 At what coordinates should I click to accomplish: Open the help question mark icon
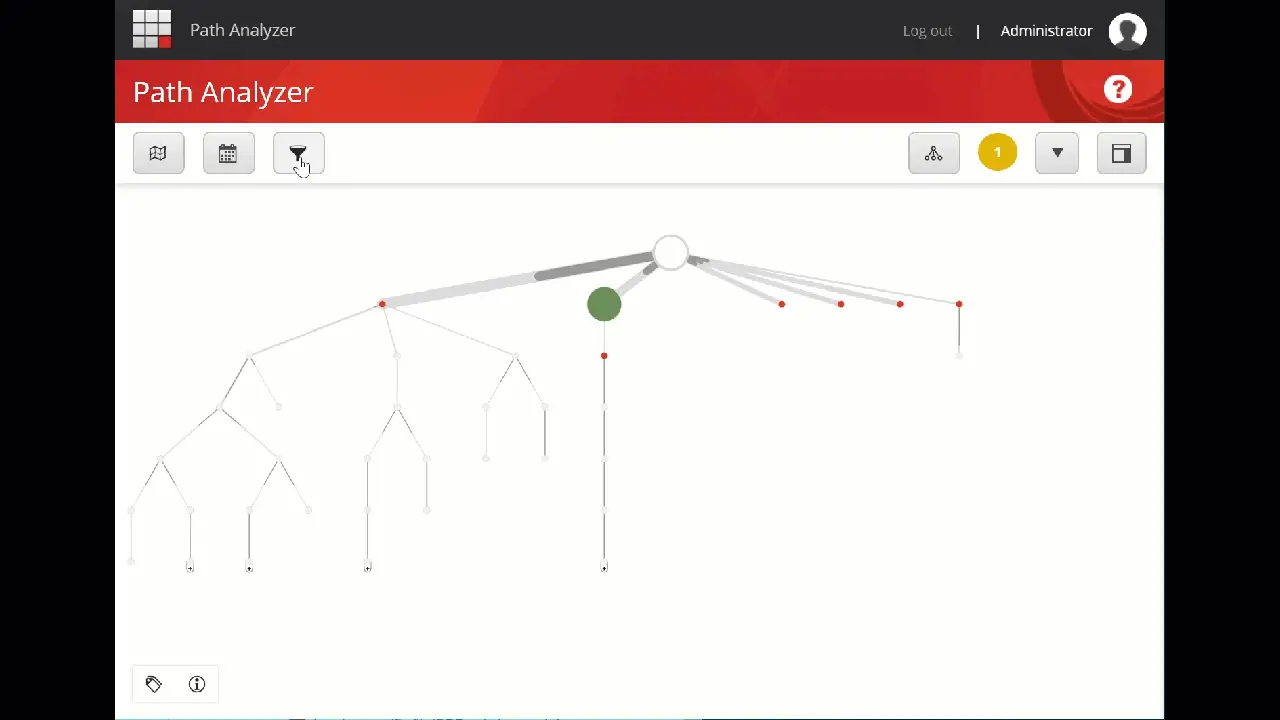click(x=1118, y=89)
